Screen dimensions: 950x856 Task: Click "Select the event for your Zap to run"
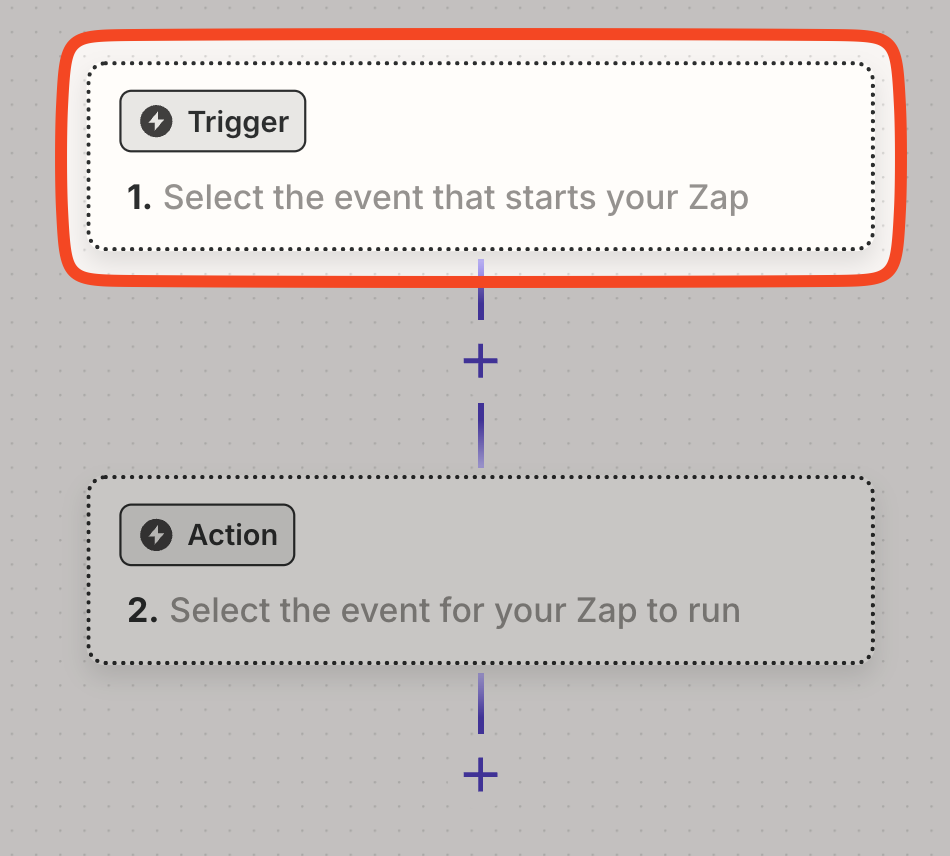[455, 610]
